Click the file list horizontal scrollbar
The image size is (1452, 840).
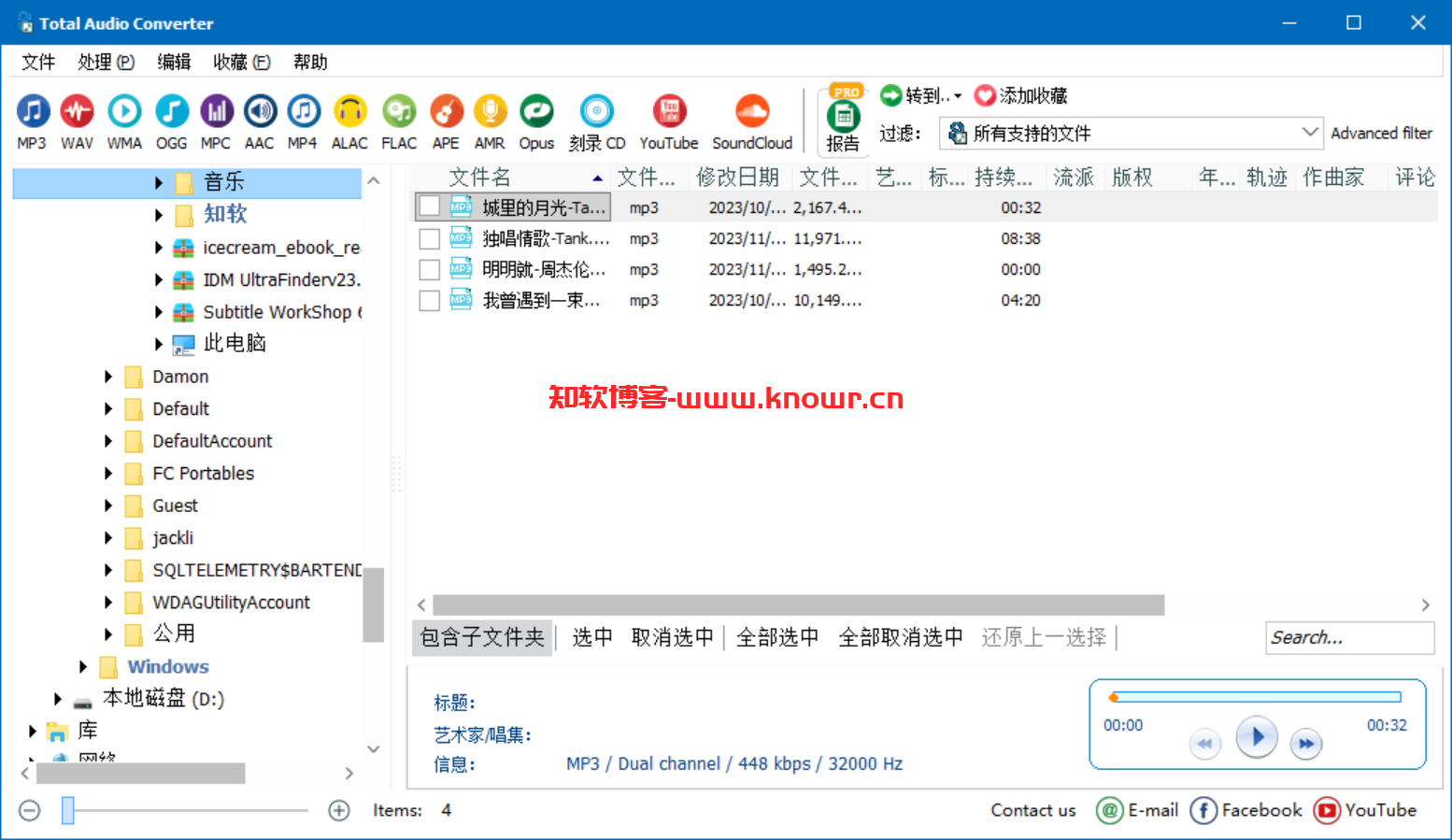(799, 605)
